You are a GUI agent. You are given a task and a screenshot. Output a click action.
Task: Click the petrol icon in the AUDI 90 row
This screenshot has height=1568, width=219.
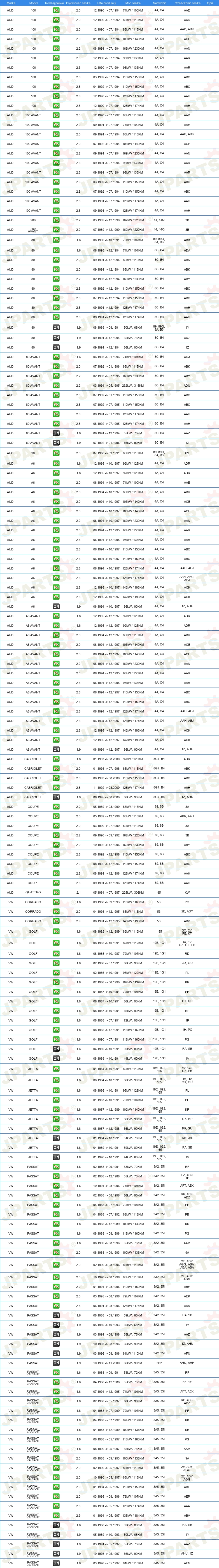56,453
